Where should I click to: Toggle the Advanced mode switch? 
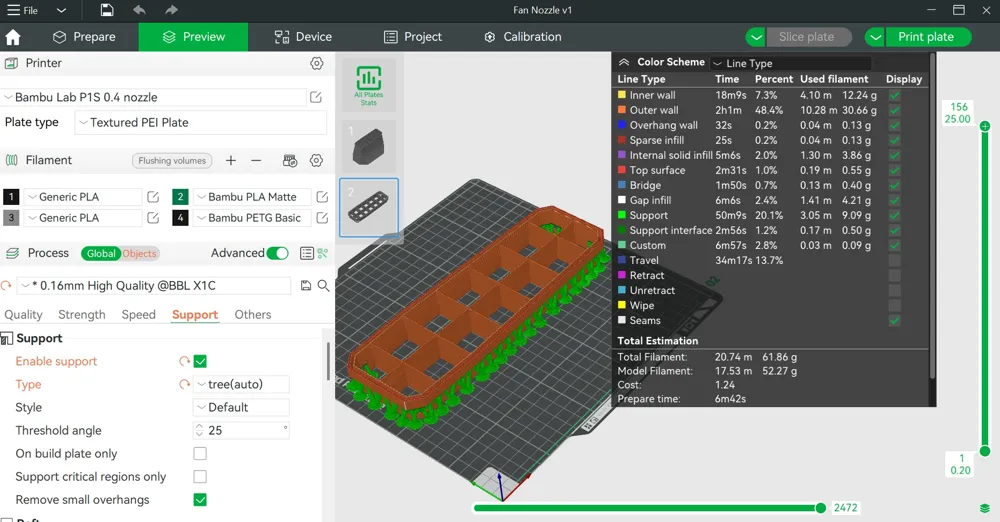(x=277, y=253)
